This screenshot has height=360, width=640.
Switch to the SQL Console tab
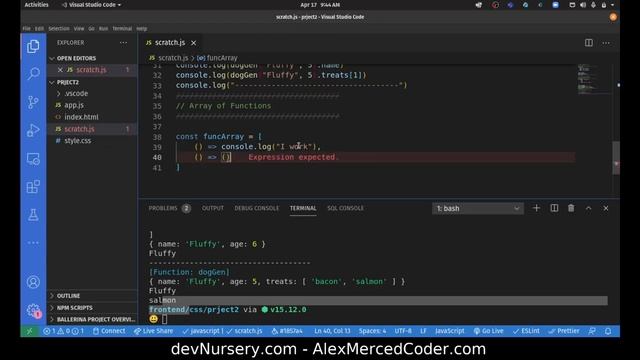point(345,208)
